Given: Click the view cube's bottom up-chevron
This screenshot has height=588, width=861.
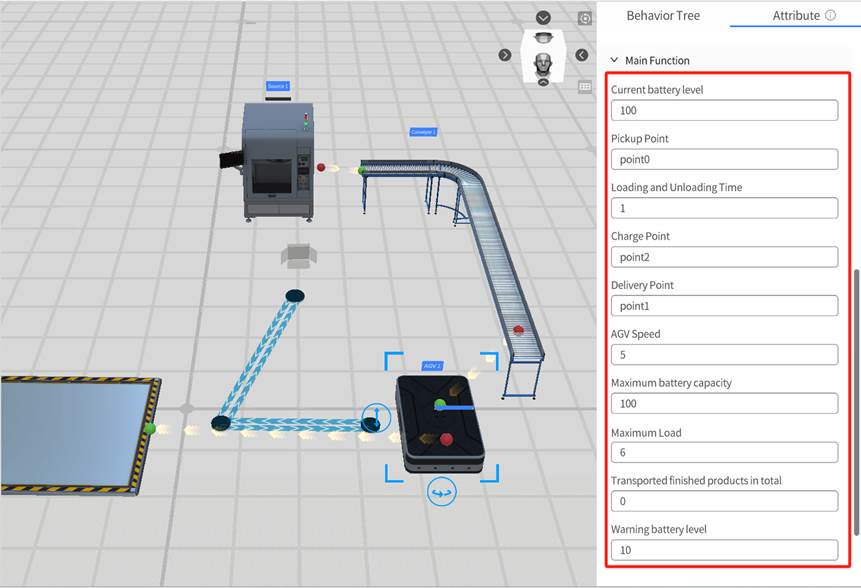Looking at the screenshot, I should click(543, 82).
